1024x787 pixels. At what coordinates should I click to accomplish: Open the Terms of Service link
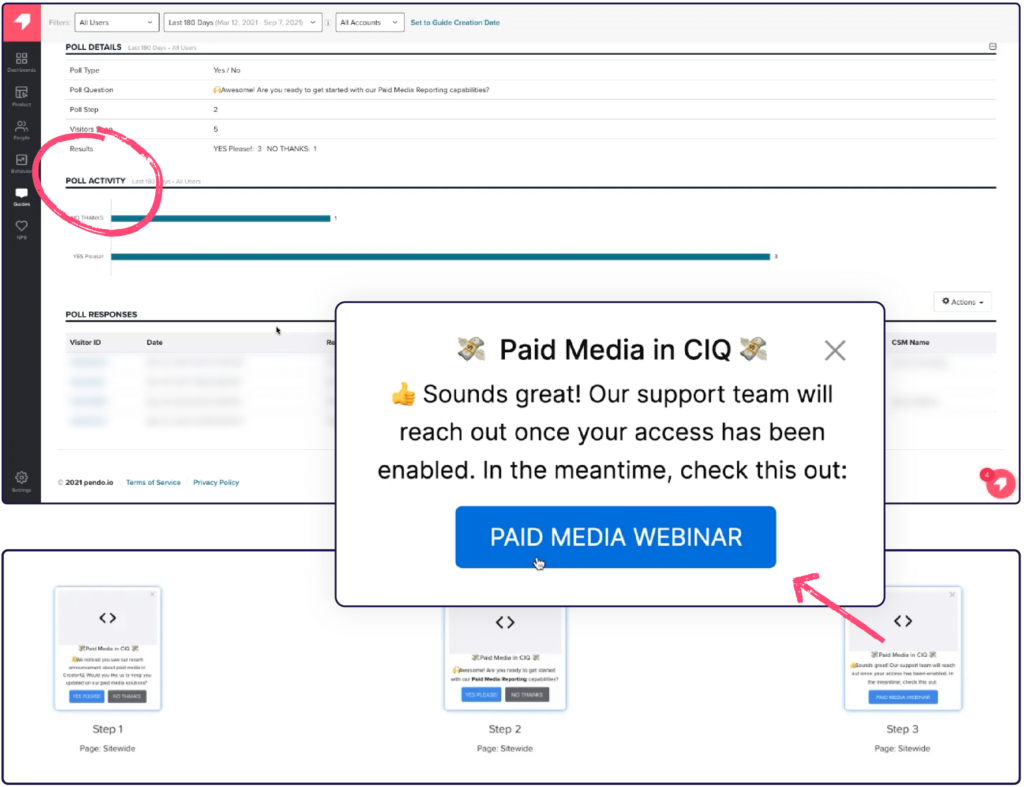pyautogui.click(x=153, y=482)
